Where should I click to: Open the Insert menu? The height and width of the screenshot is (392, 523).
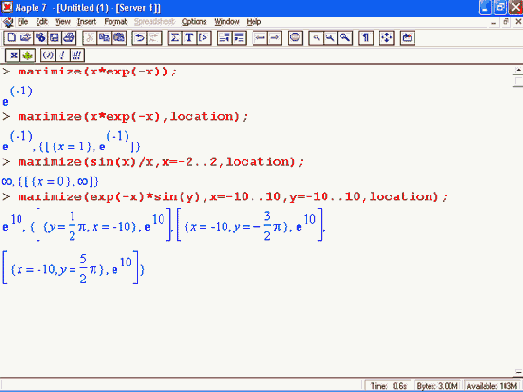click(86, 22)
